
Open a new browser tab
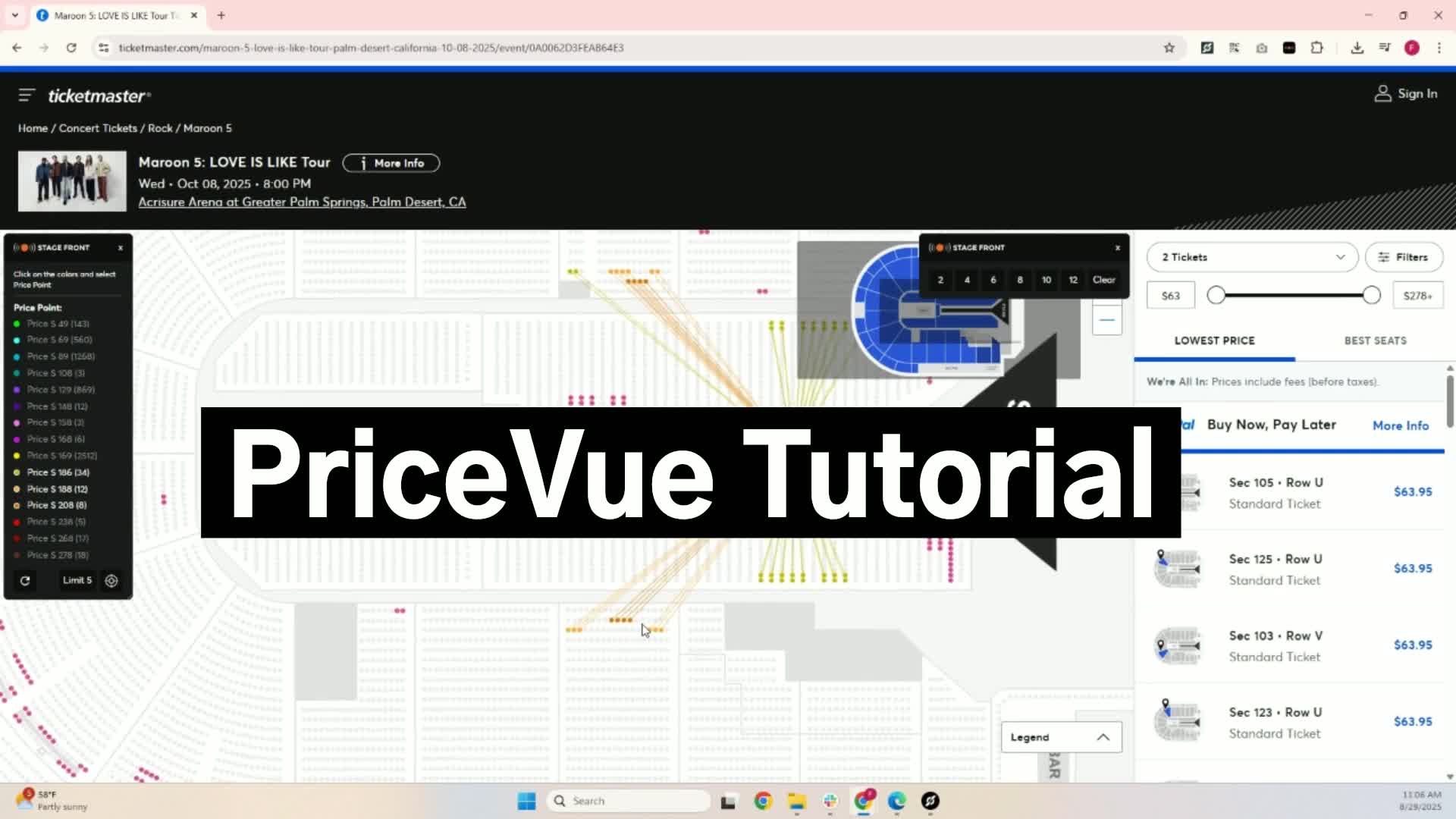pyautogui.click(x=221, y=15)
